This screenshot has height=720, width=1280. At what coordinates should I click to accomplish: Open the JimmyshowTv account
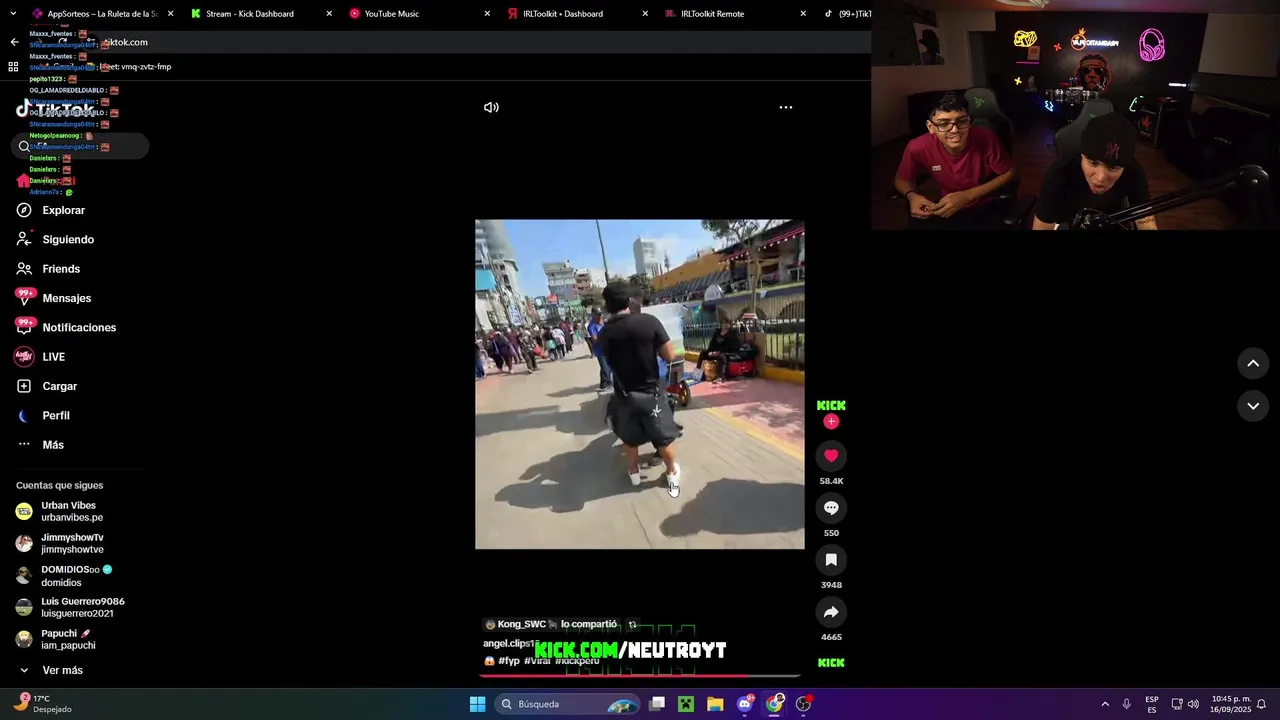72,543
